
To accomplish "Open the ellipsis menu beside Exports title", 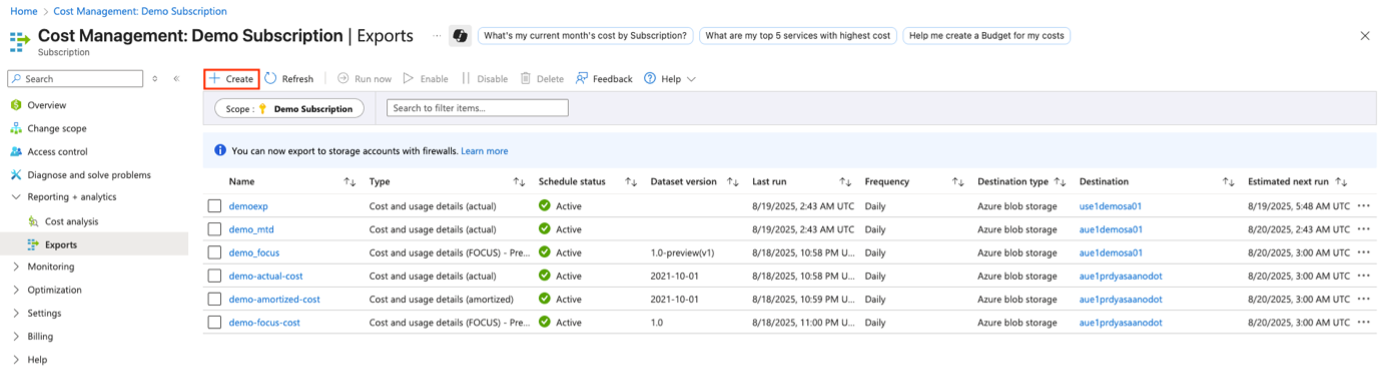I will click(x=436, y=36).
